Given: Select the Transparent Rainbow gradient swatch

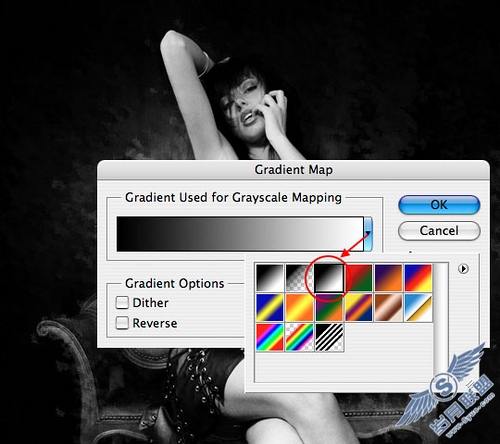Looking at the screenshot, I should click(299, 337).
